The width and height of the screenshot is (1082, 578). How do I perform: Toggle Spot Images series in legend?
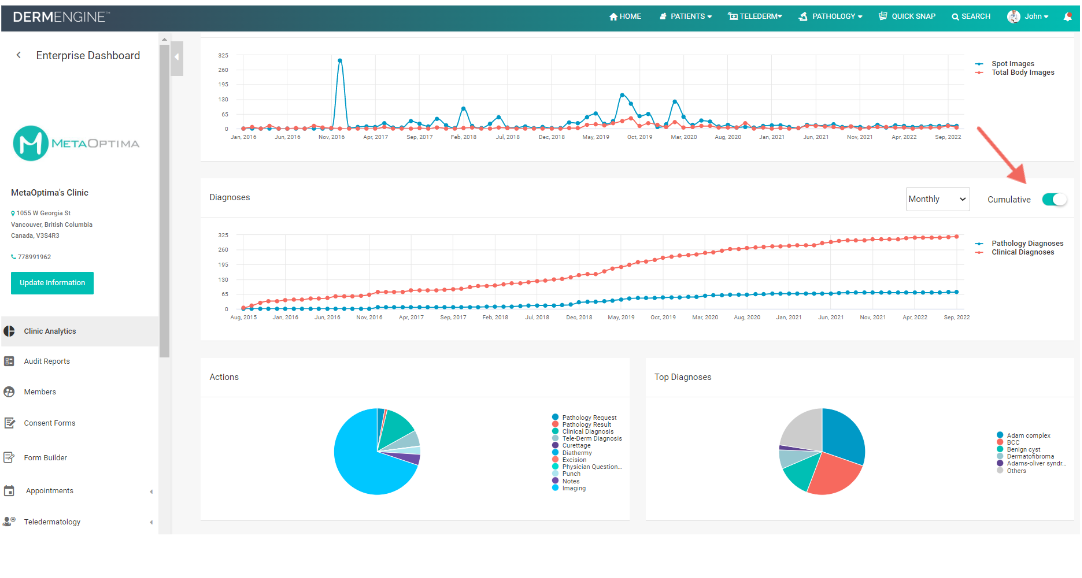pyautogui.click(x=1014, y=63)
